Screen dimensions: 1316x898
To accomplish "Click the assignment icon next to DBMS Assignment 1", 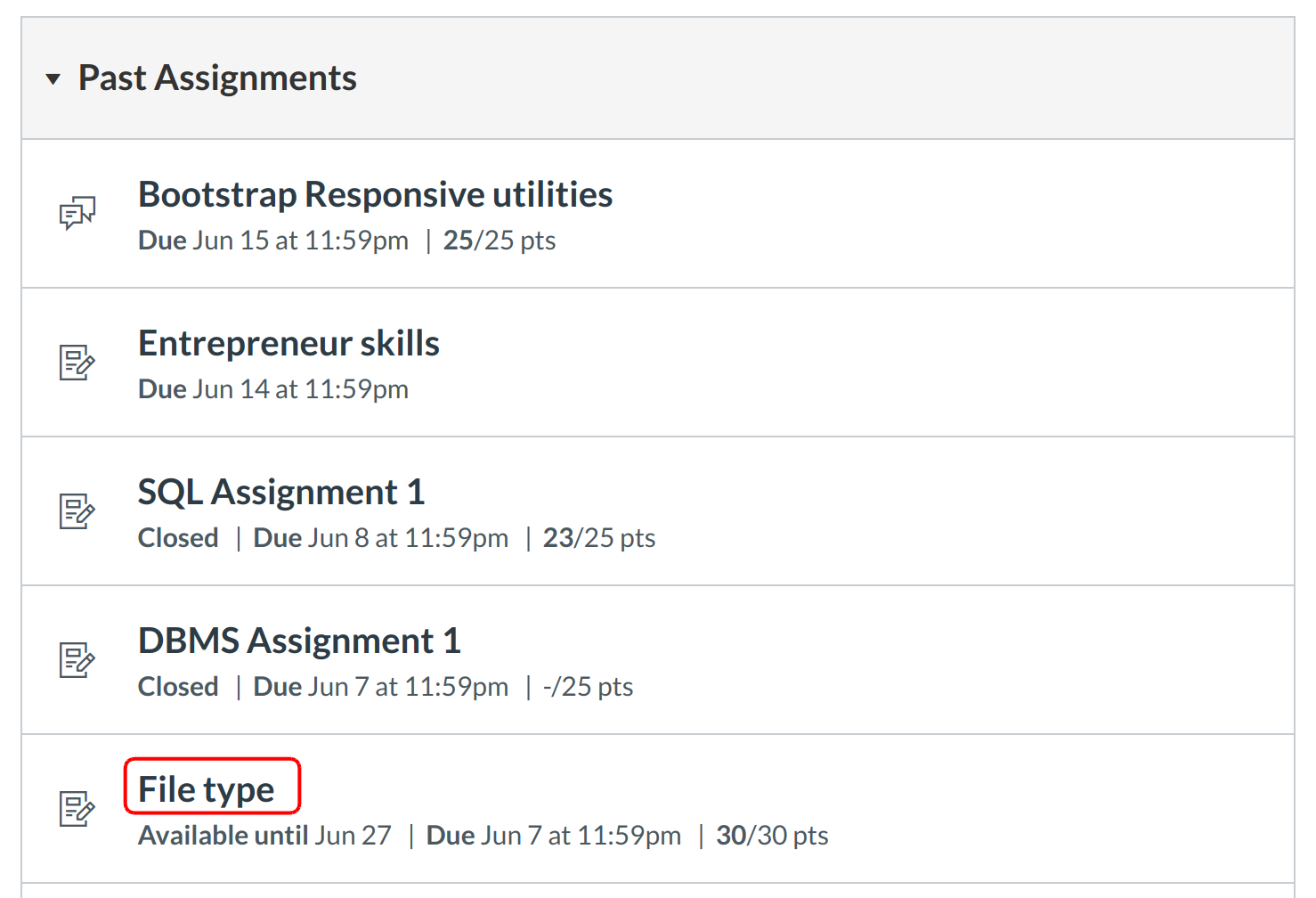I will coord(77,659).
